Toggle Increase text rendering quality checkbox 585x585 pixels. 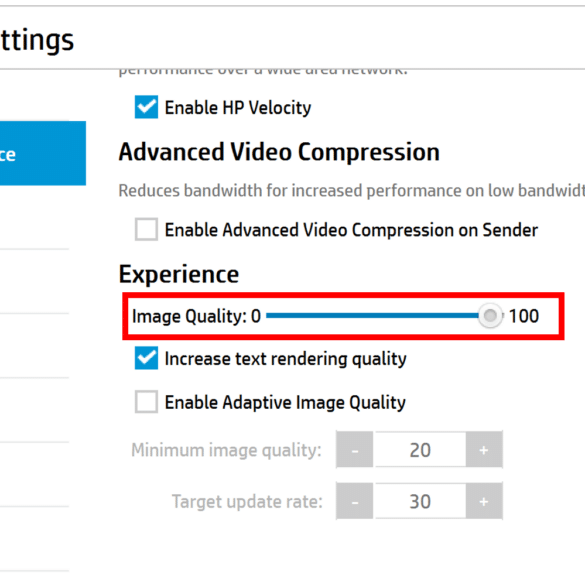(x=146, y=358)
